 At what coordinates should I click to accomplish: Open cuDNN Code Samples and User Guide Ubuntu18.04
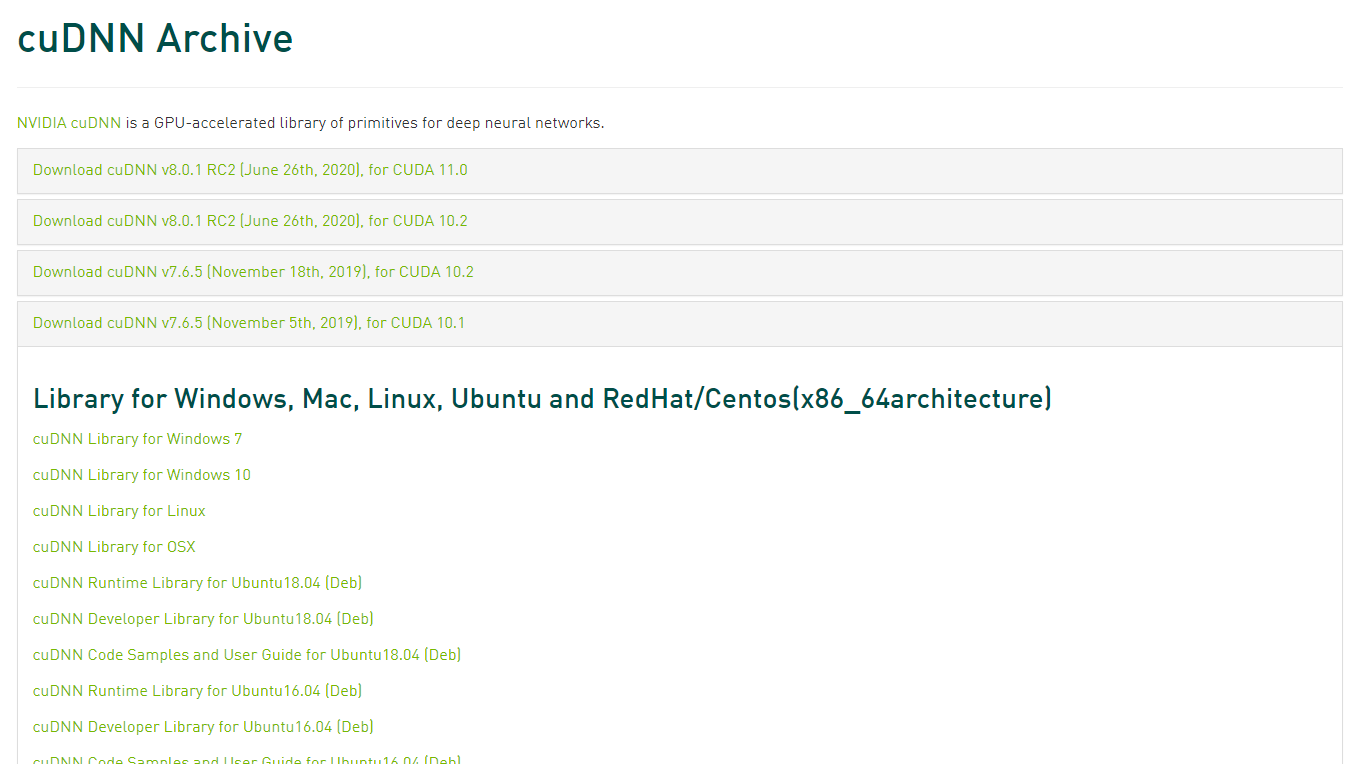click(247, 655)
